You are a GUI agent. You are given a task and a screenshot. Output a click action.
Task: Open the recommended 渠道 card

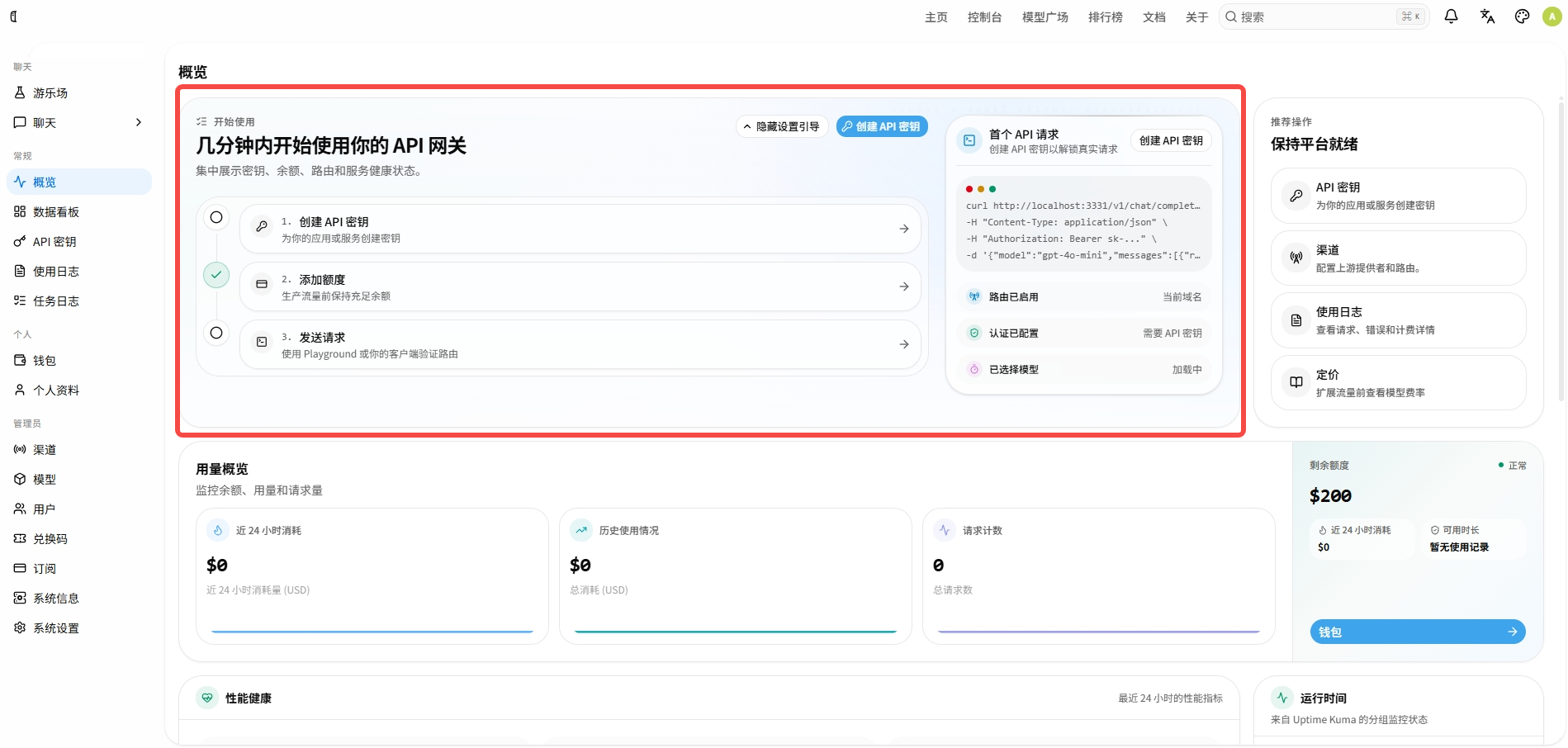click(1399, 258)
